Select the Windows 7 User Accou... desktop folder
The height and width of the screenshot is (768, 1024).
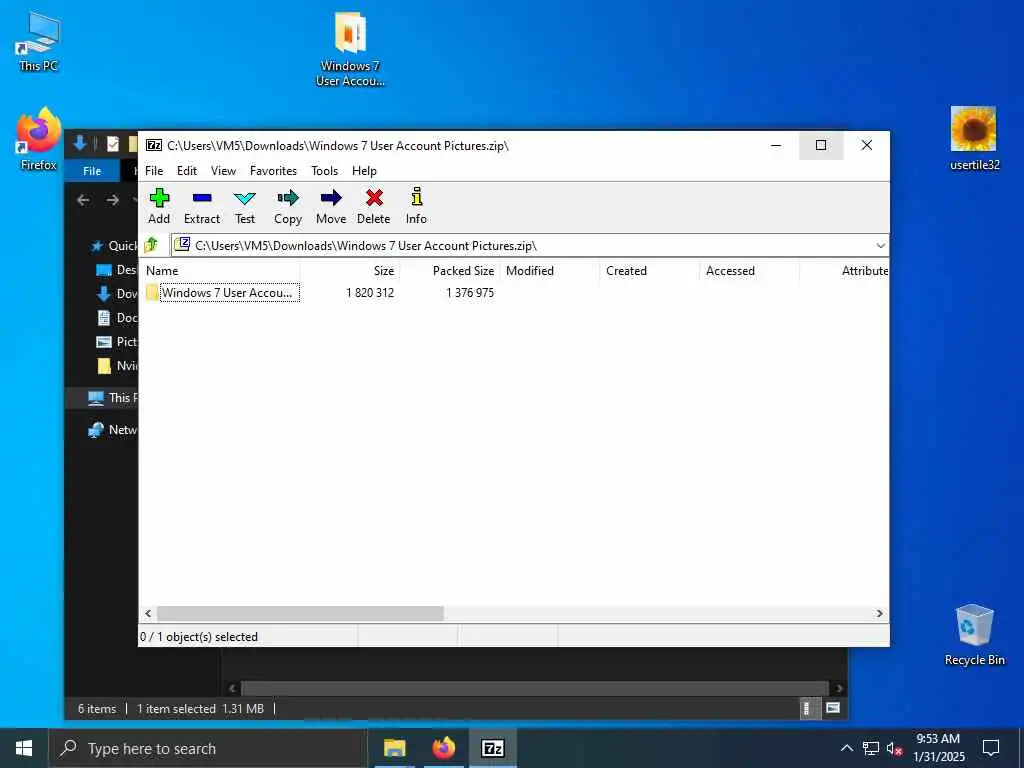click(x=350, y=50)
